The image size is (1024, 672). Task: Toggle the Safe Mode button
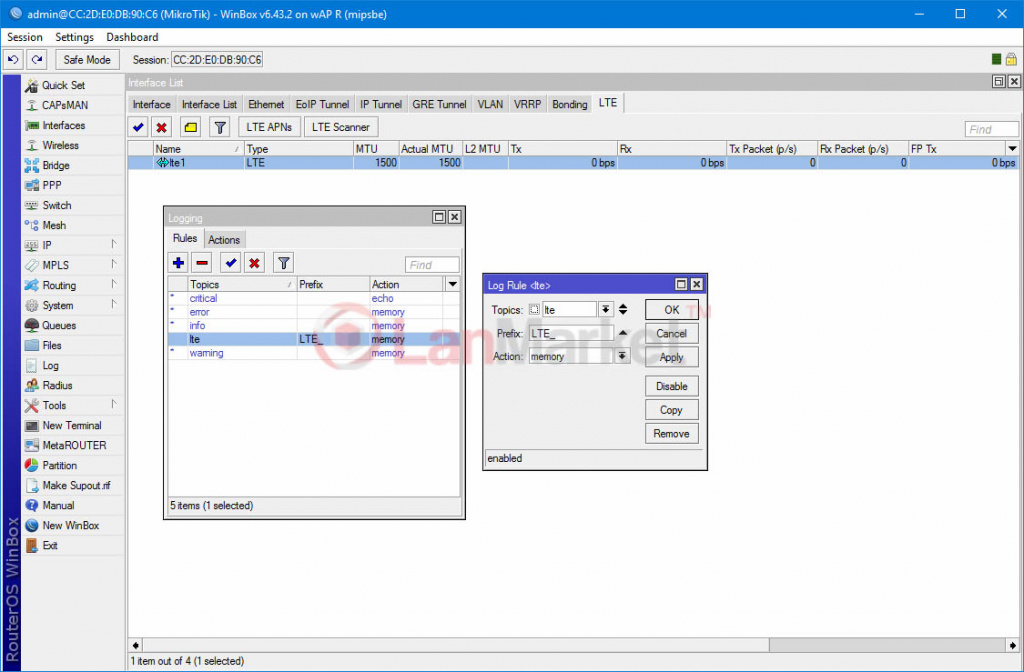tap(87, 60)
